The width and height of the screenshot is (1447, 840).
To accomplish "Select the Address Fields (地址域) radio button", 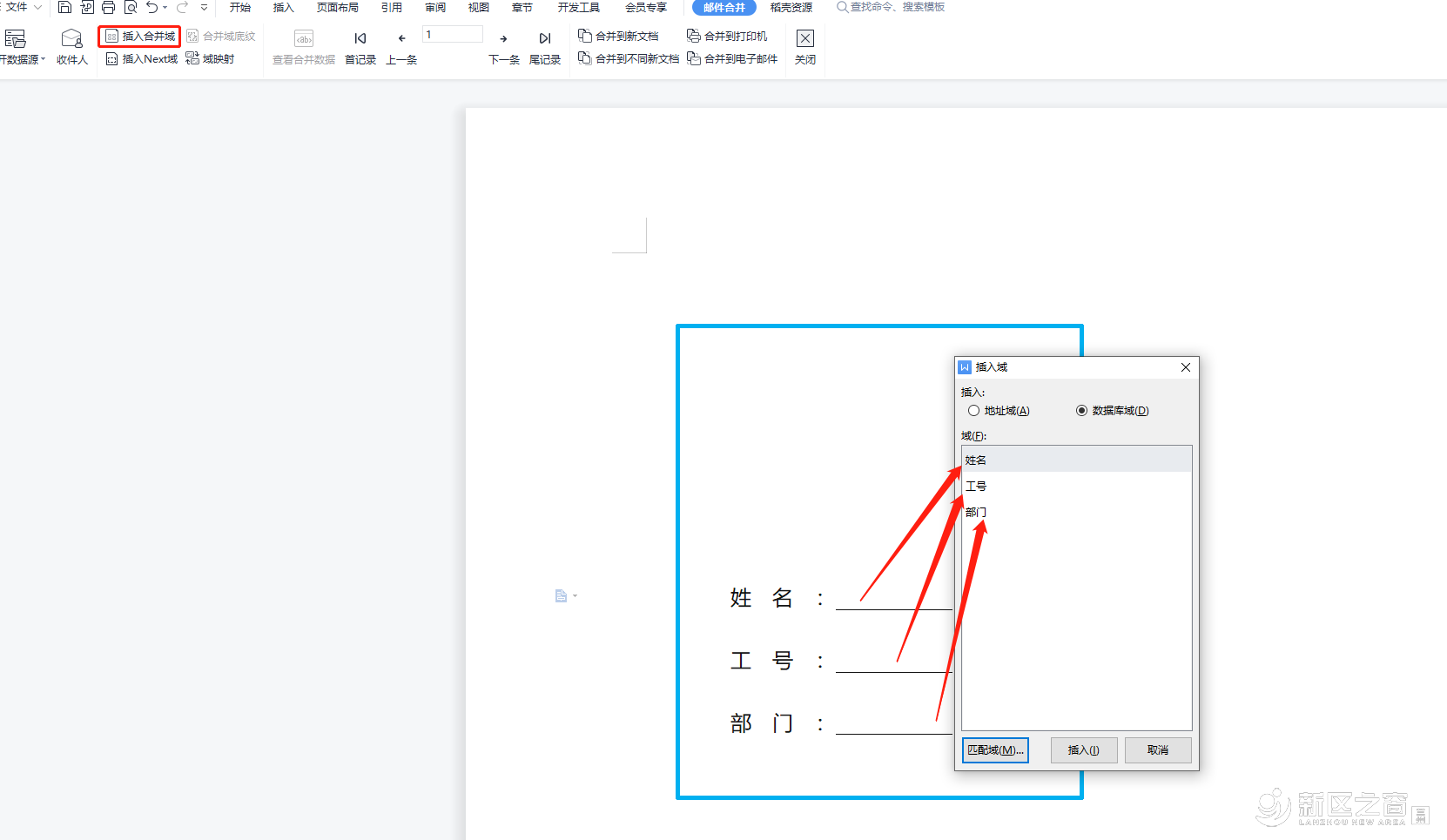I will (x=974, y=411).
